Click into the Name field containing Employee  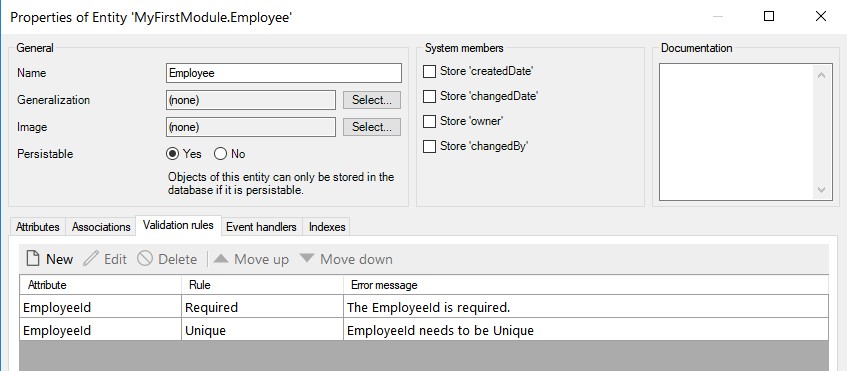pyautogui.click(x=284, y=73)
